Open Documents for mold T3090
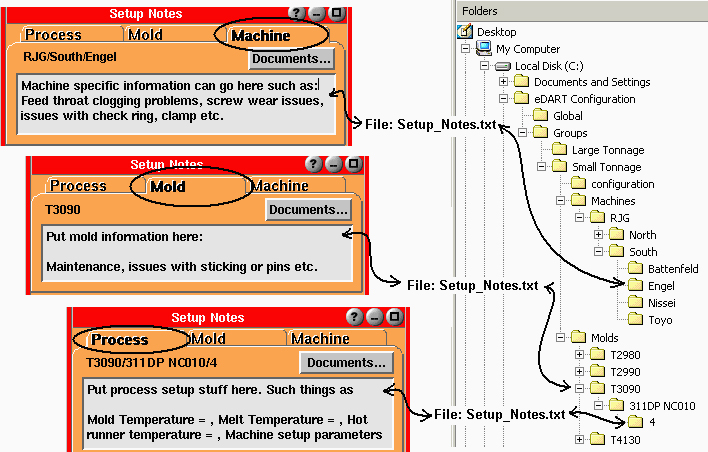This screenshot has width=708, height=452. (x=308, y=210)
